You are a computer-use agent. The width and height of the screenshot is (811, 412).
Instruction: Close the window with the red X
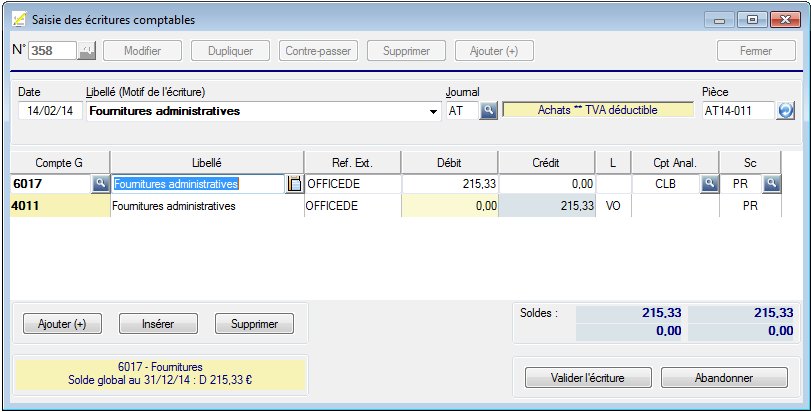click(786, 20)
